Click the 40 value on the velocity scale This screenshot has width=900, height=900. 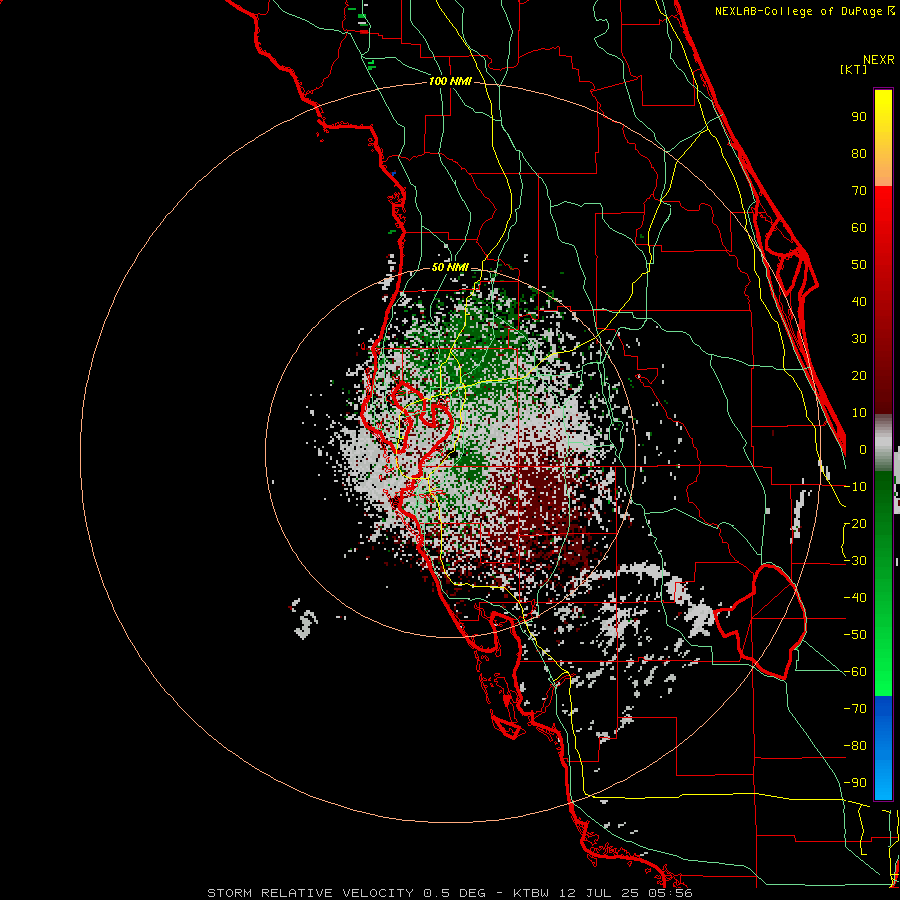point(859,302)
